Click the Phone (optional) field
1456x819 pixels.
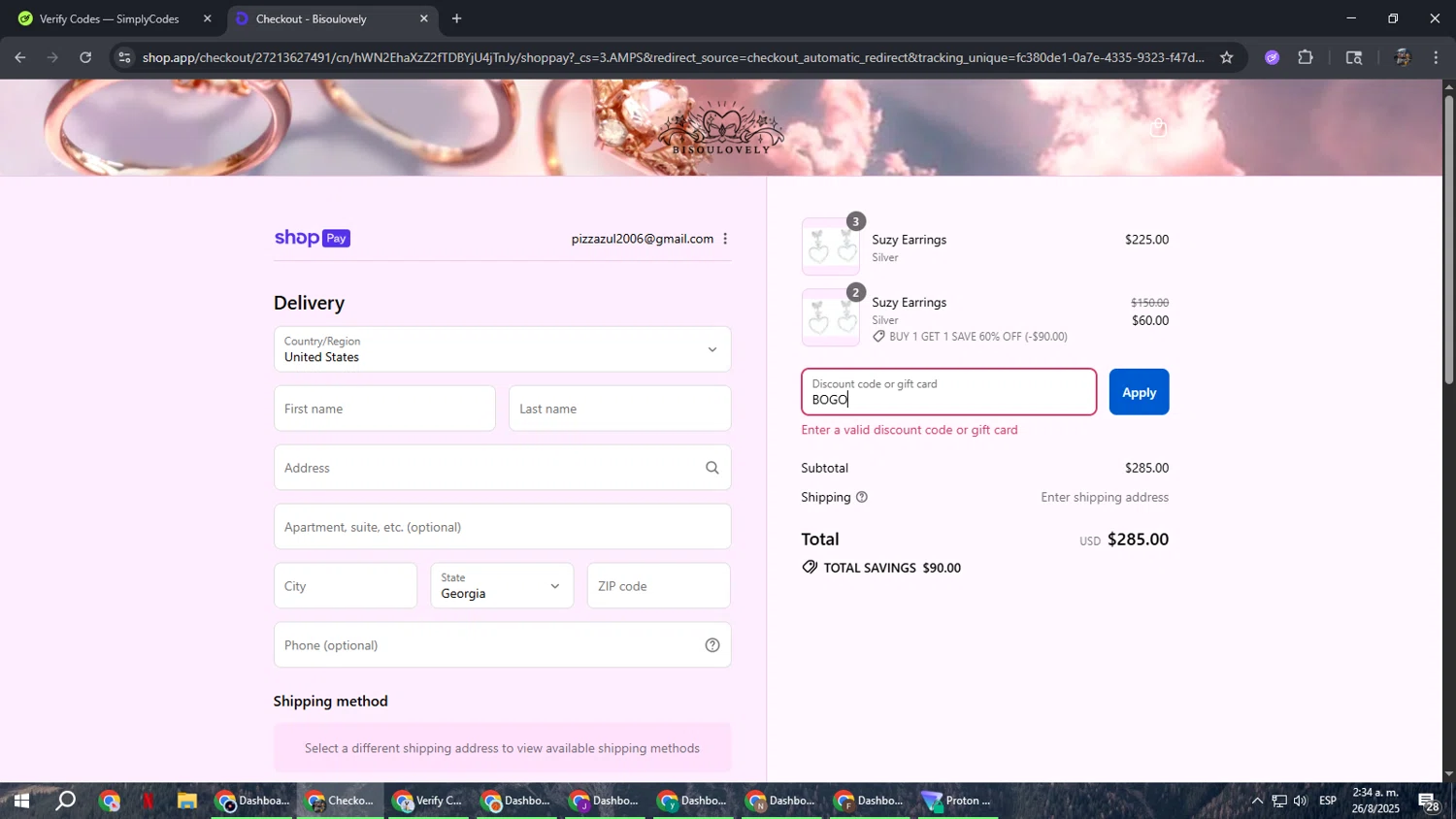point(502,645)
